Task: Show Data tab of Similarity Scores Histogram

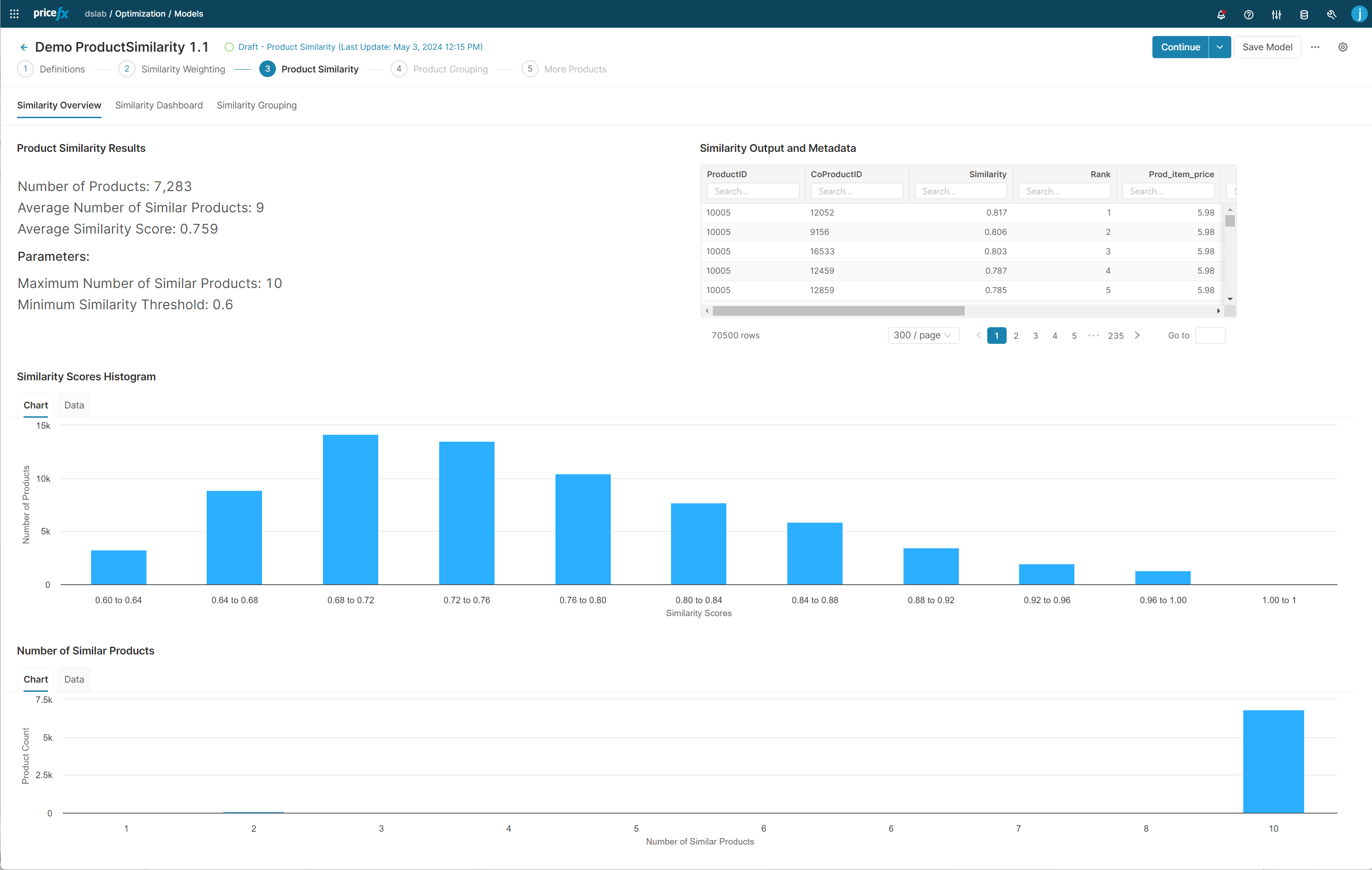Action: point(74,405)
